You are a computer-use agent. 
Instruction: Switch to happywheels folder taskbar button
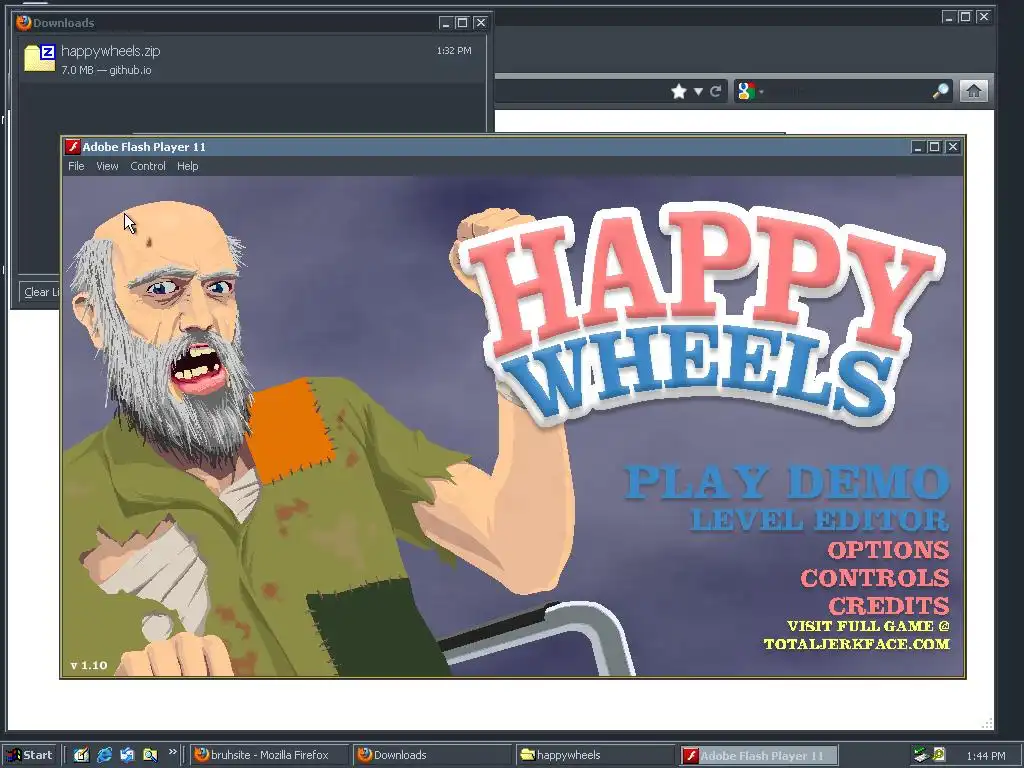(594, 755)
